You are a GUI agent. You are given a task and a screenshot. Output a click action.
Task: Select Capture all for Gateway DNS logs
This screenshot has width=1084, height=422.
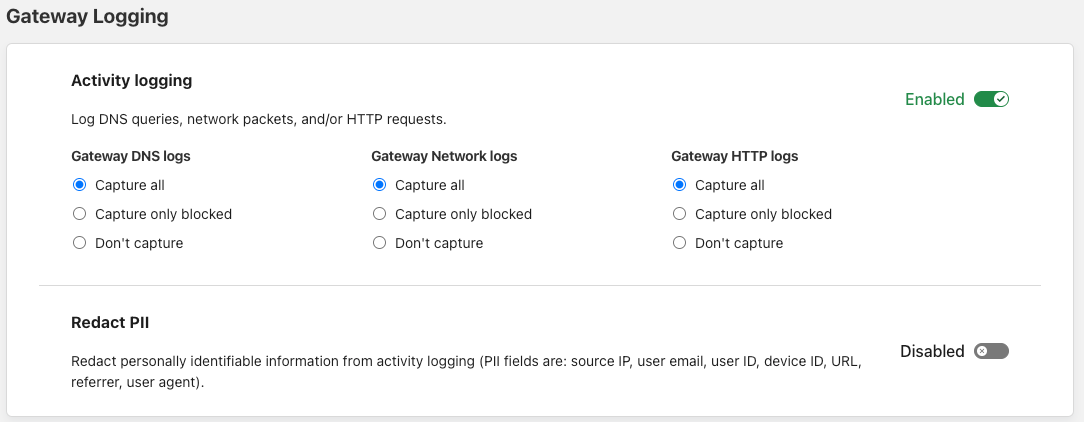pyautogui.click(x=80, y=185)
